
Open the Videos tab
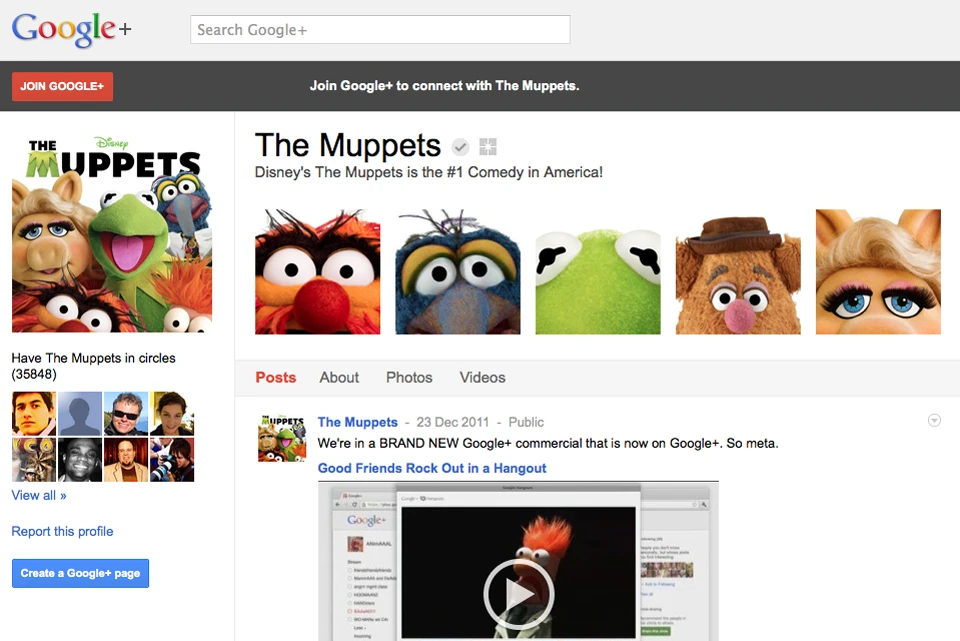click(482, 377)
